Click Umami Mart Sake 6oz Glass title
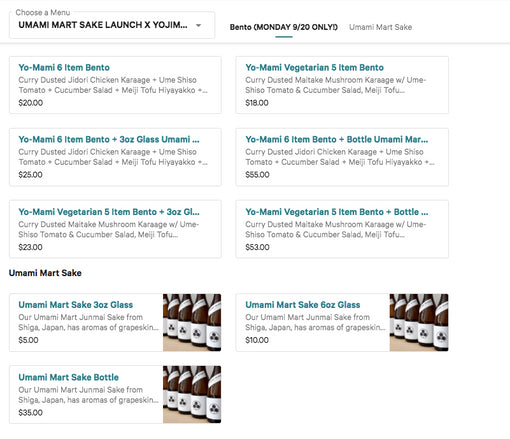Image resolution: width=510 pixels, height=439 pixels. pyautogui.click(x=303, y=305)
